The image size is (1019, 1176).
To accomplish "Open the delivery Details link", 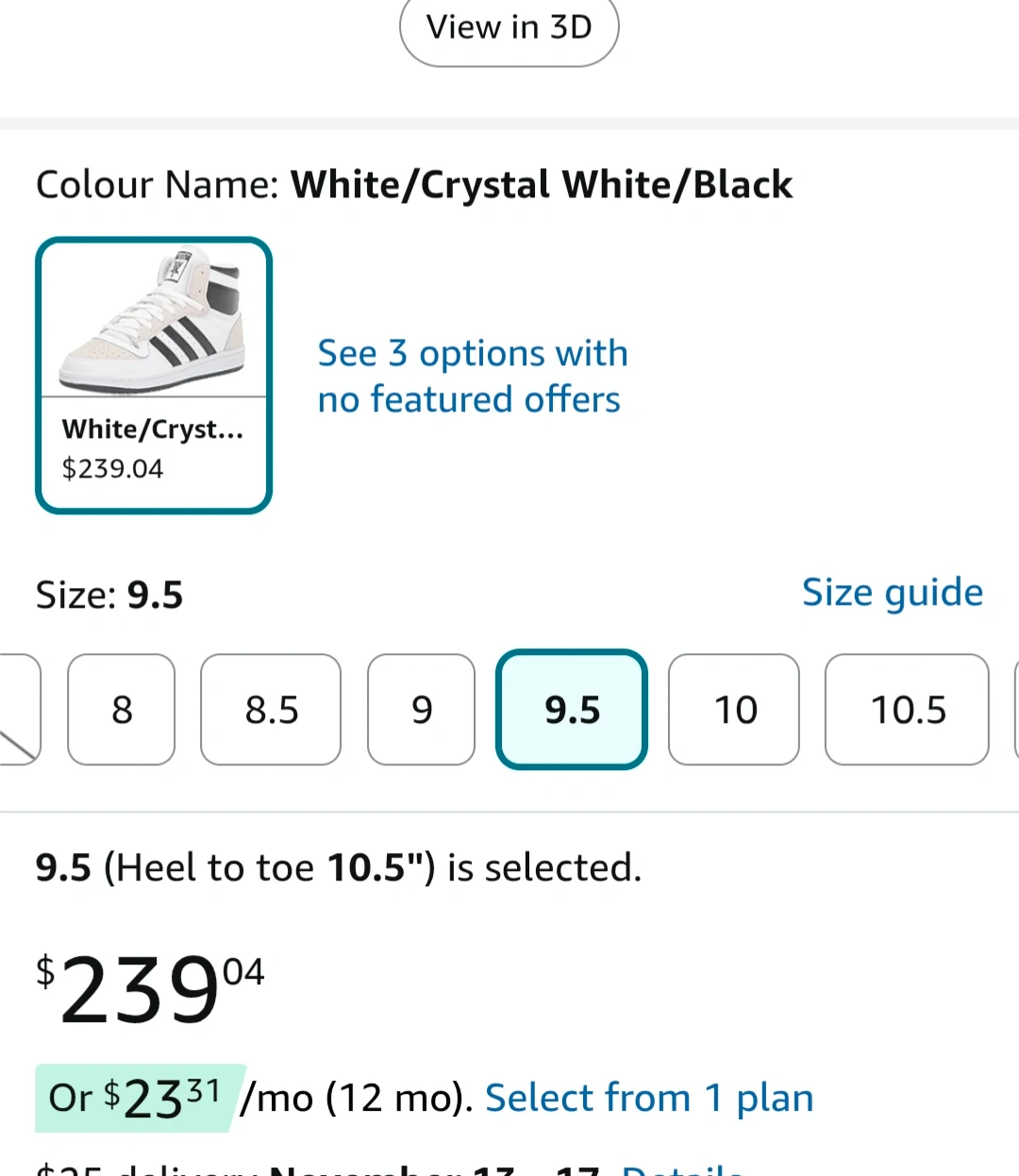I will click(683, 1169).
